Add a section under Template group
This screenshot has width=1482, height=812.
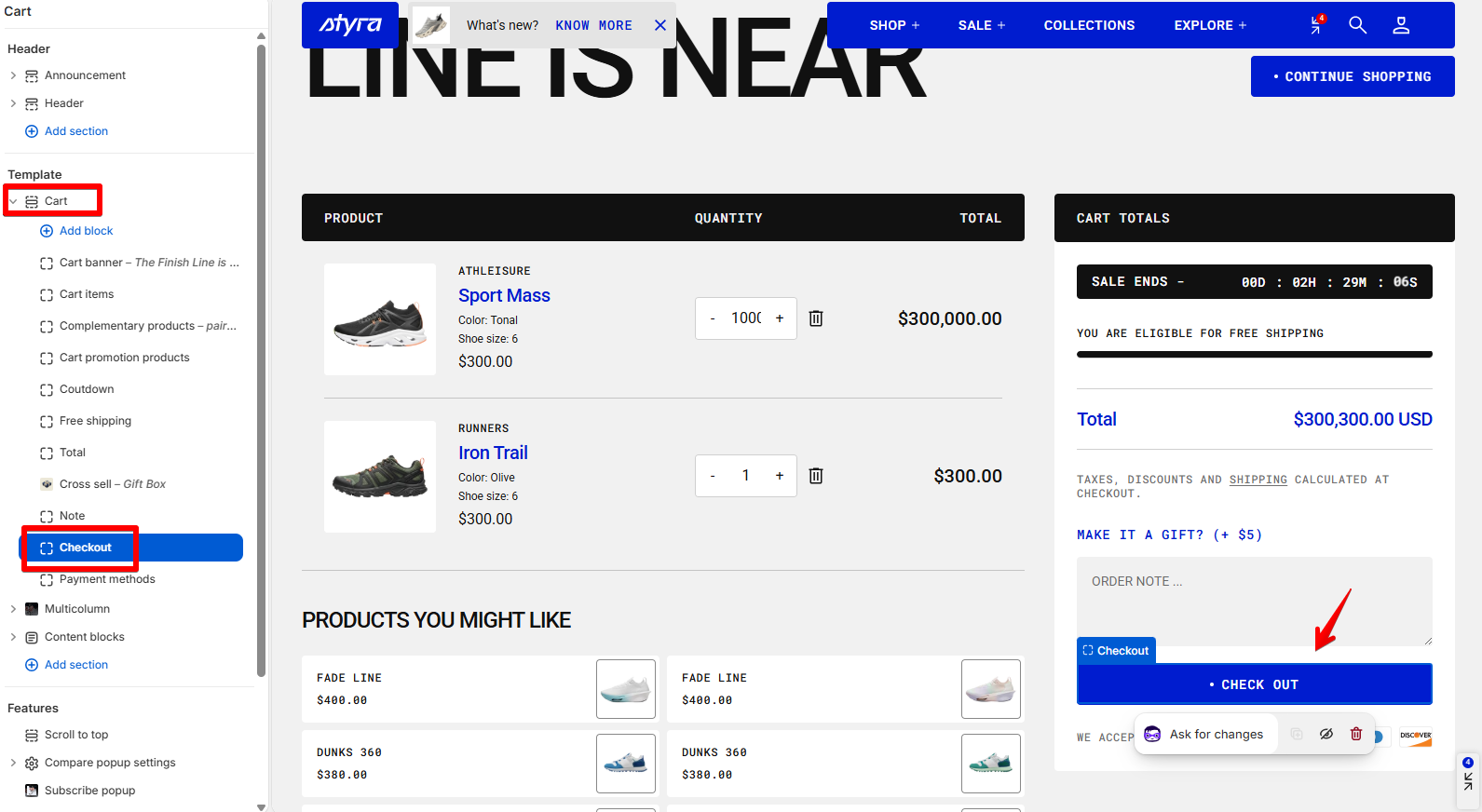(66, 665)
